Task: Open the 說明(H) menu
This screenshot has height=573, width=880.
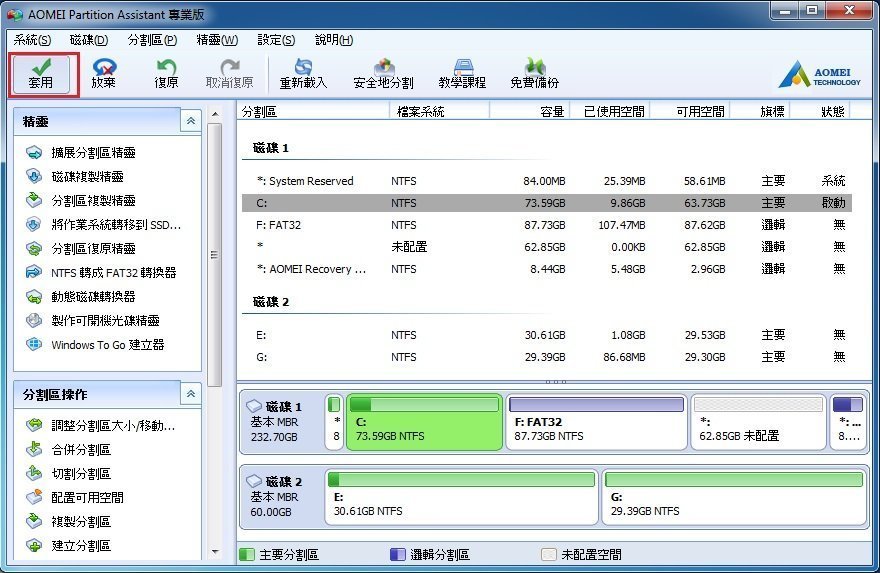Action: tap(334, 40)
